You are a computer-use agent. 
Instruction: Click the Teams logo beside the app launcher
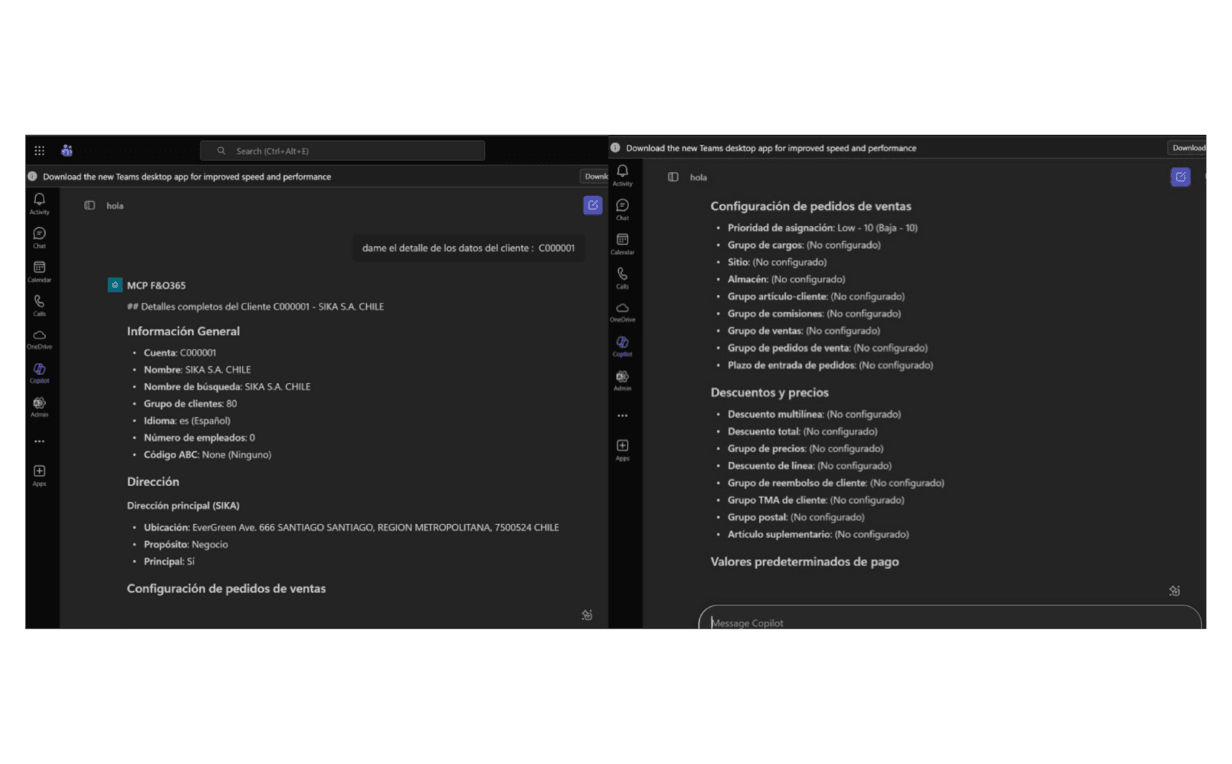[67, 151]
